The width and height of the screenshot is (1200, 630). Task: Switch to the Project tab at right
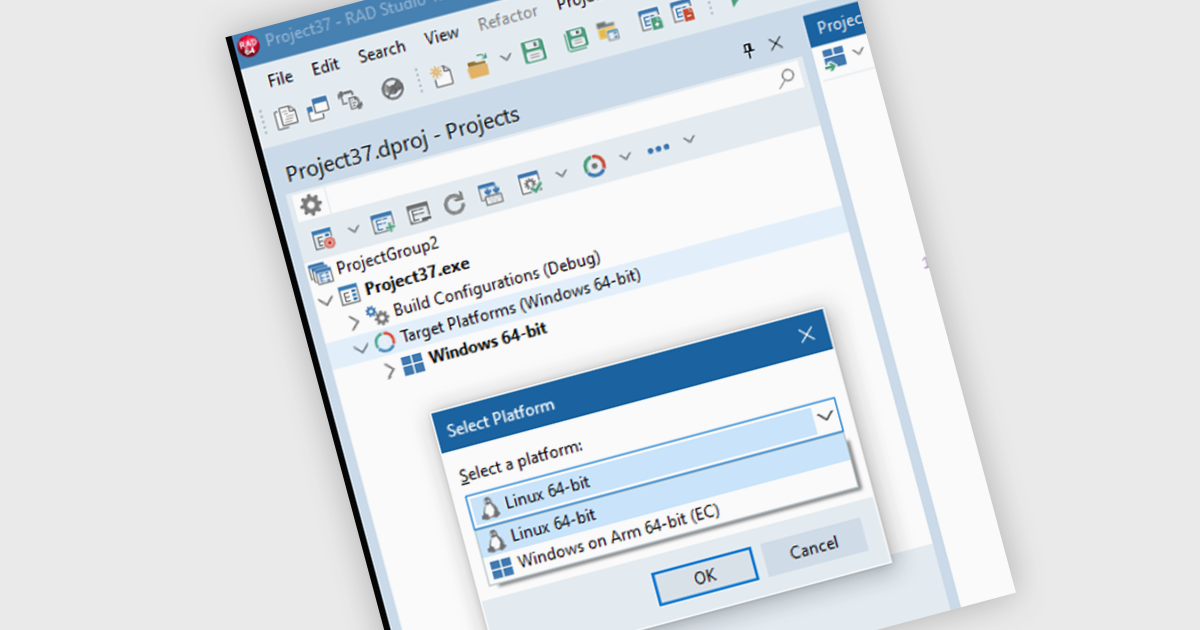pyautogui.click(x=840, y=23)
